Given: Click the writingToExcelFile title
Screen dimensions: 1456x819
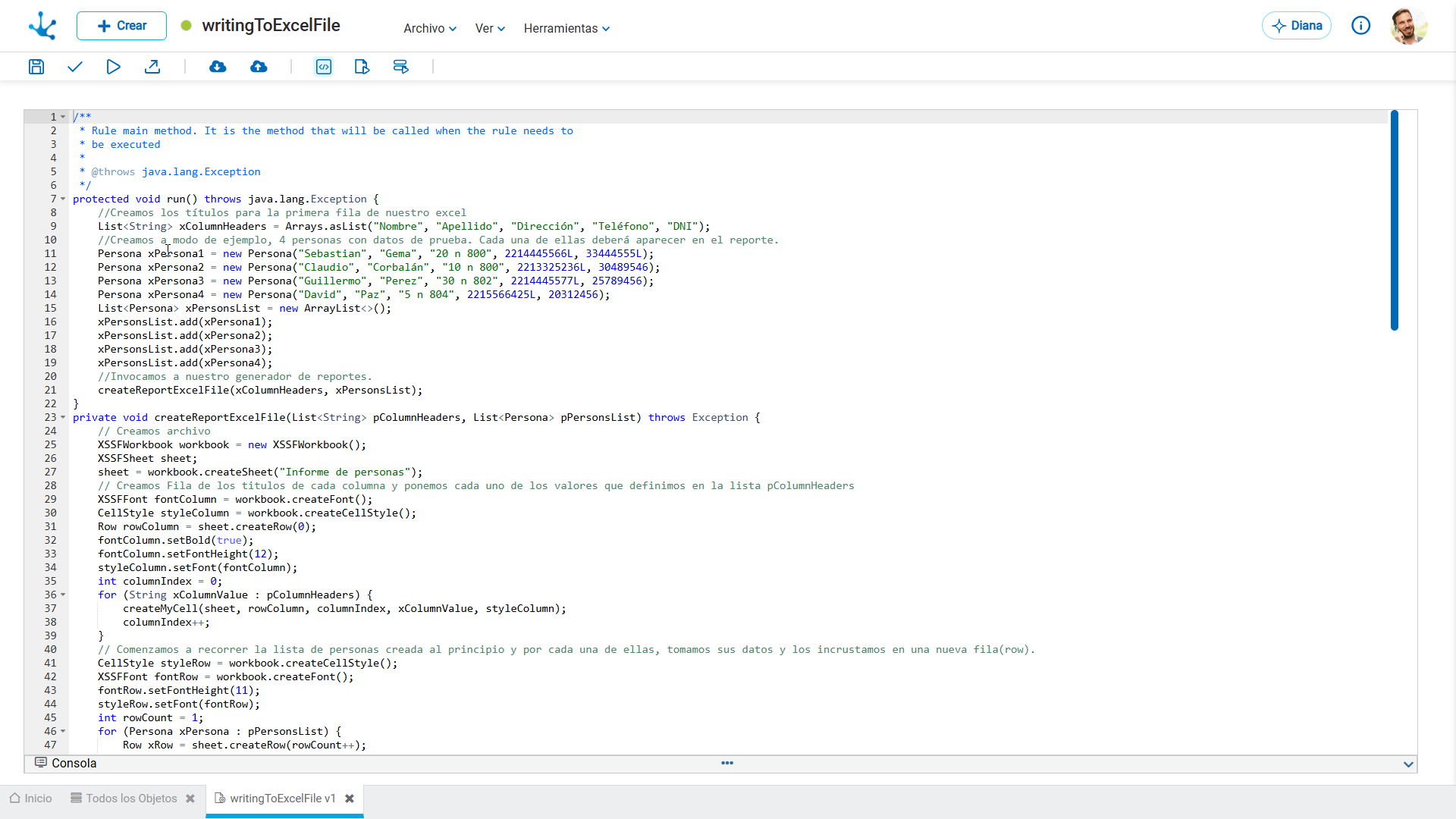Looking at the screenshot, I should (271, 26).
